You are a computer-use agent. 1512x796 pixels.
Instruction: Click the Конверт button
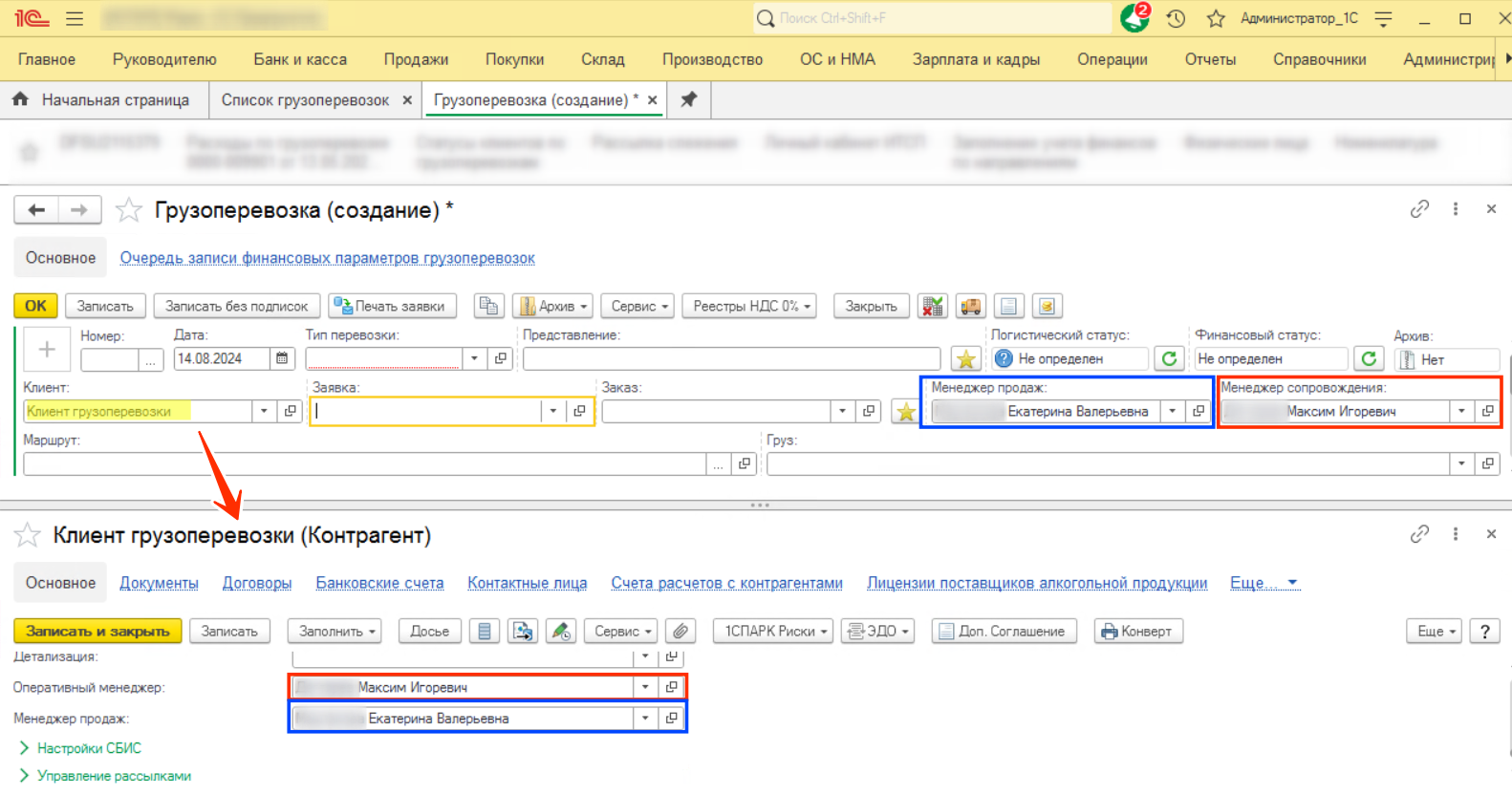coord(1138,631)
